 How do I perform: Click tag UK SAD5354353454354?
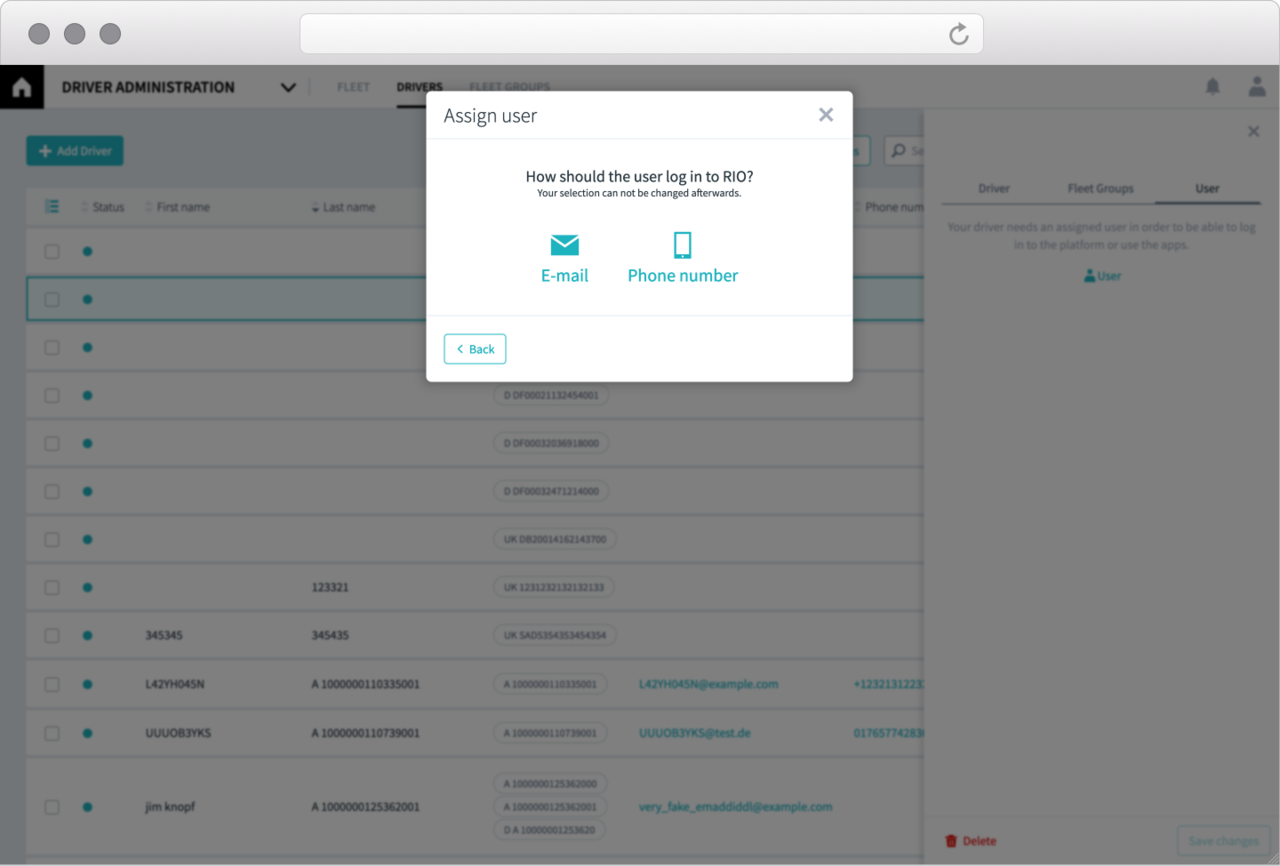(556, 635)
